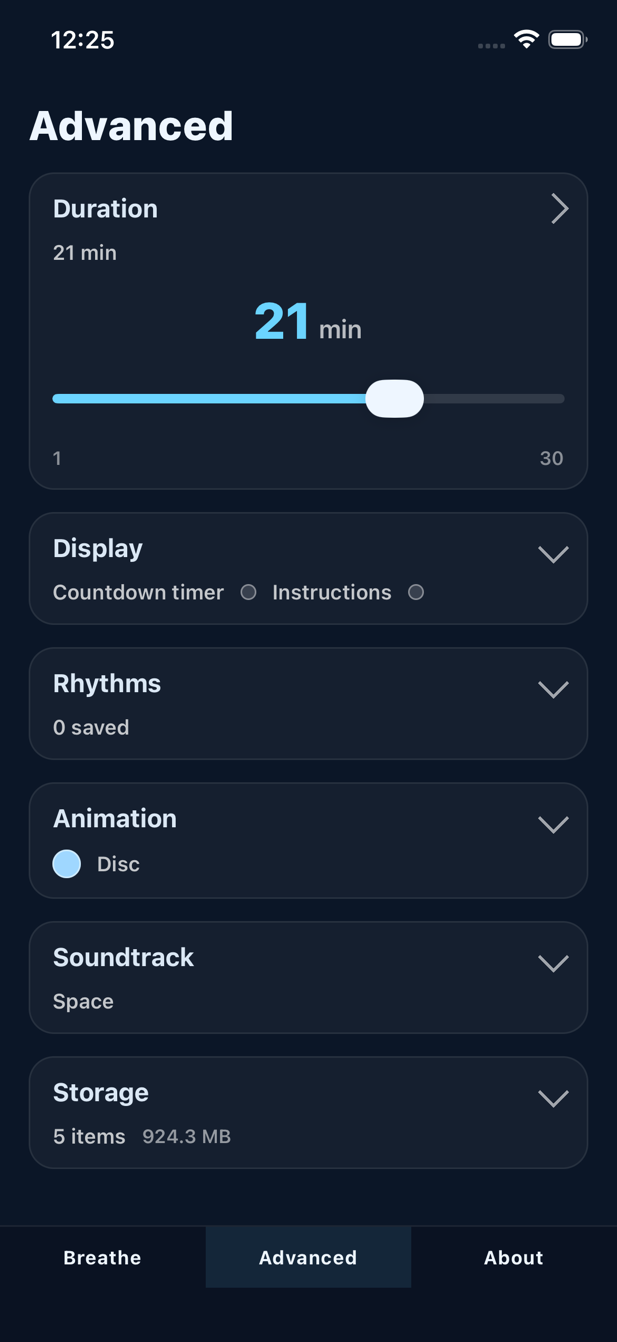The width and height of the screenshot is (617, 1342).
Task: Switch to the Breathe tab
Action: (102, 1257)
